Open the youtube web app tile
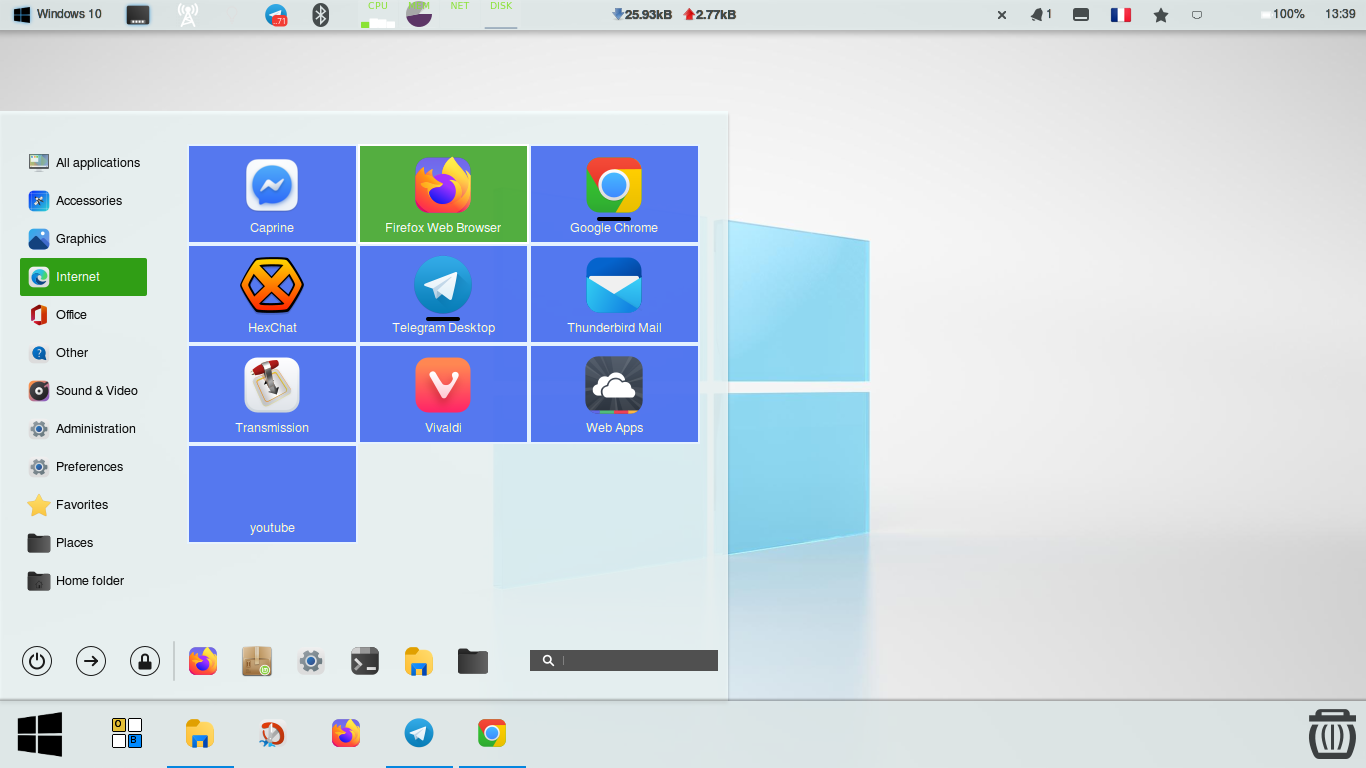1366x768 pixels. tap(272, 494)
